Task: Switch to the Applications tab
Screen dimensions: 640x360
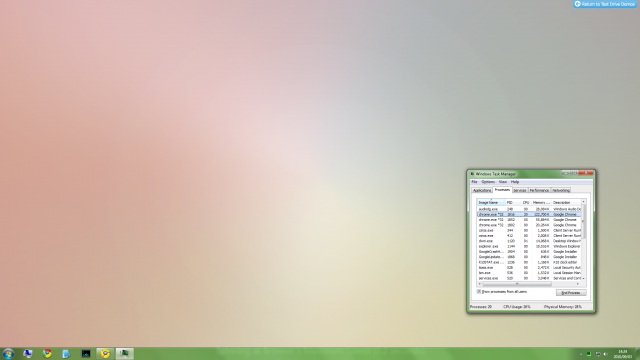Action: pyautogui.click(x=482, y=190)
